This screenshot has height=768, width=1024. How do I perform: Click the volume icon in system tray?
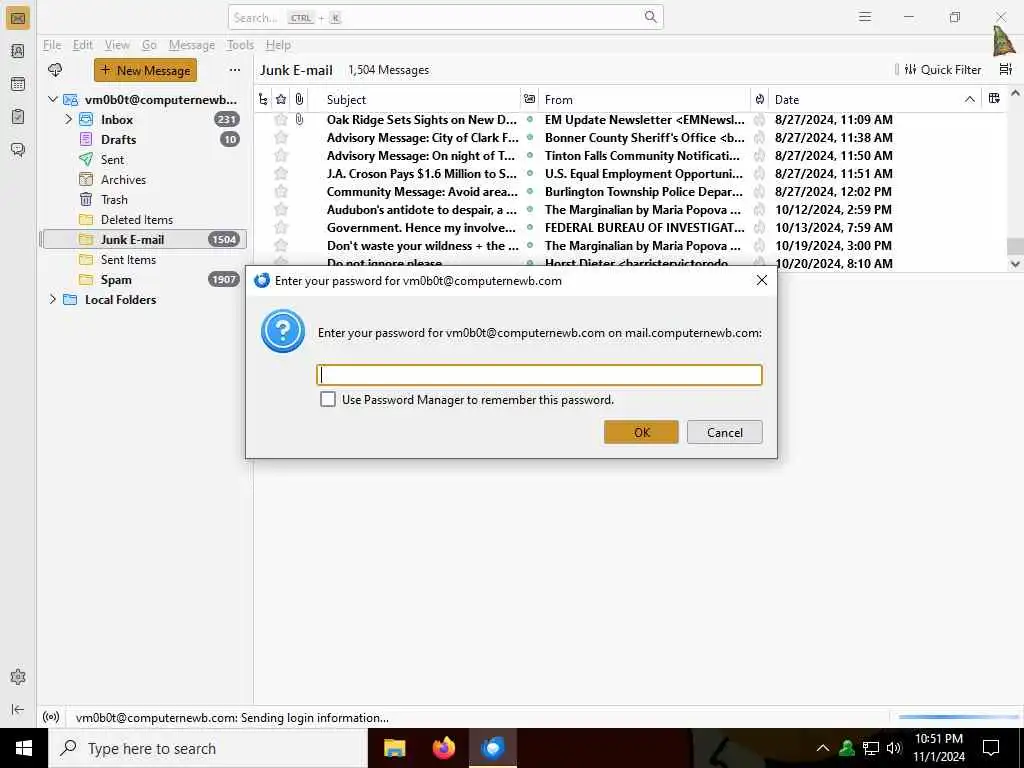pyautogui.click(x=894, y=748)
